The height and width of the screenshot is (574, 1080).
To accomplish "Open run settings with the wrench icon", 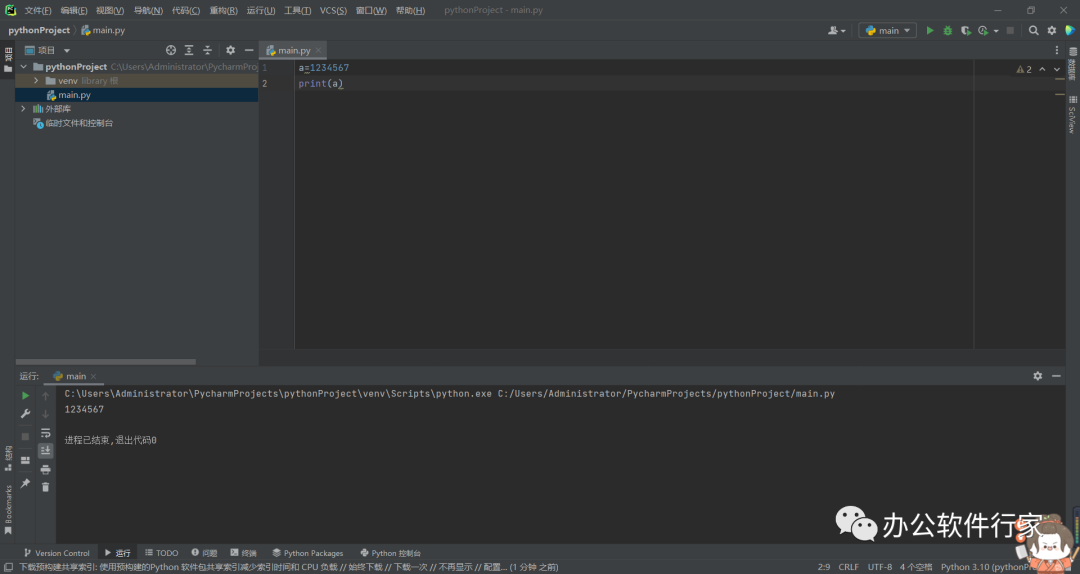I will pos(26,414).
